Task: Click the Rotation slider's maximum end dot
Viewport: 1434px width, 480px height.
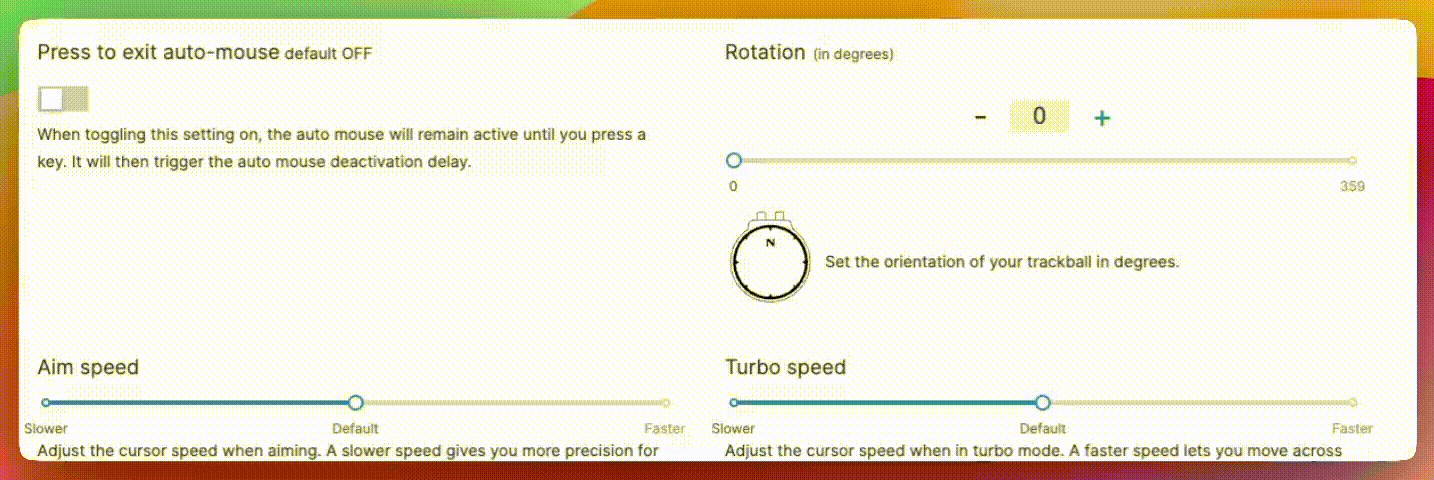Action: [x=1352, y=160]
